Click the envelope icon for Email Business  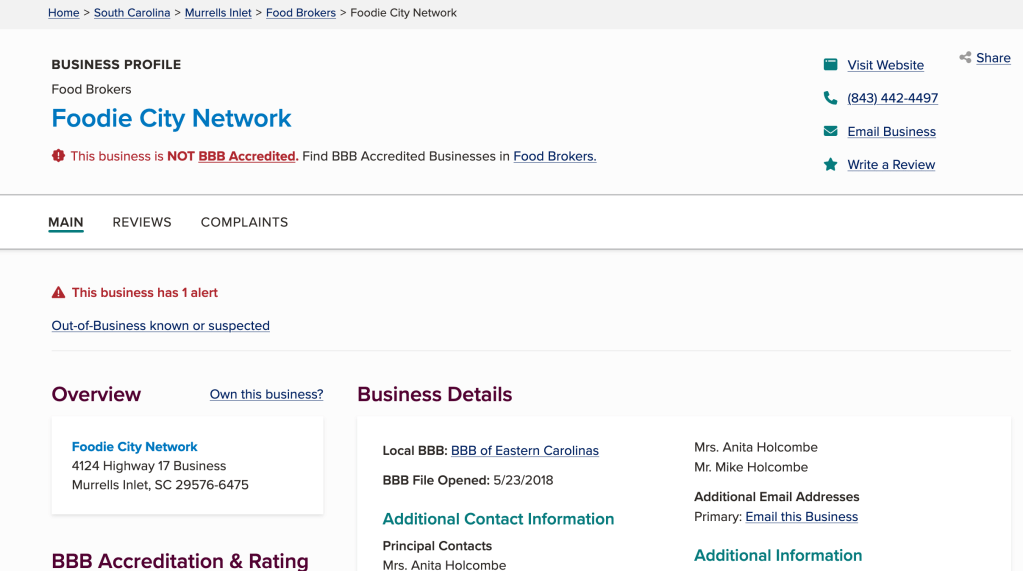click(x=830, y=131)
